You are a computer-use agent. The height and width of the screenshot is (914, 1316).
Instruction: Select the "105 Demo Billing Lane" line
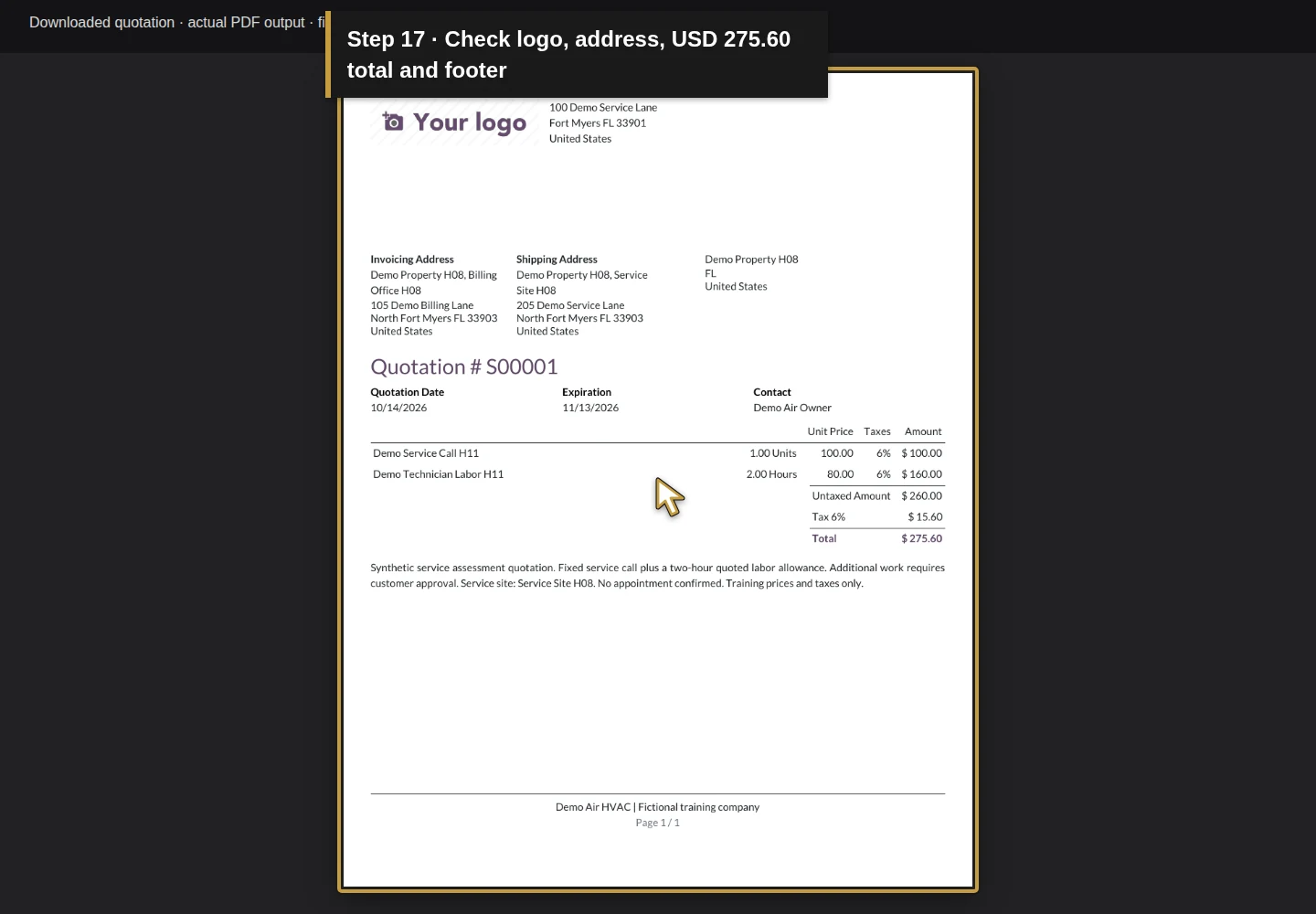pos(422,305)
